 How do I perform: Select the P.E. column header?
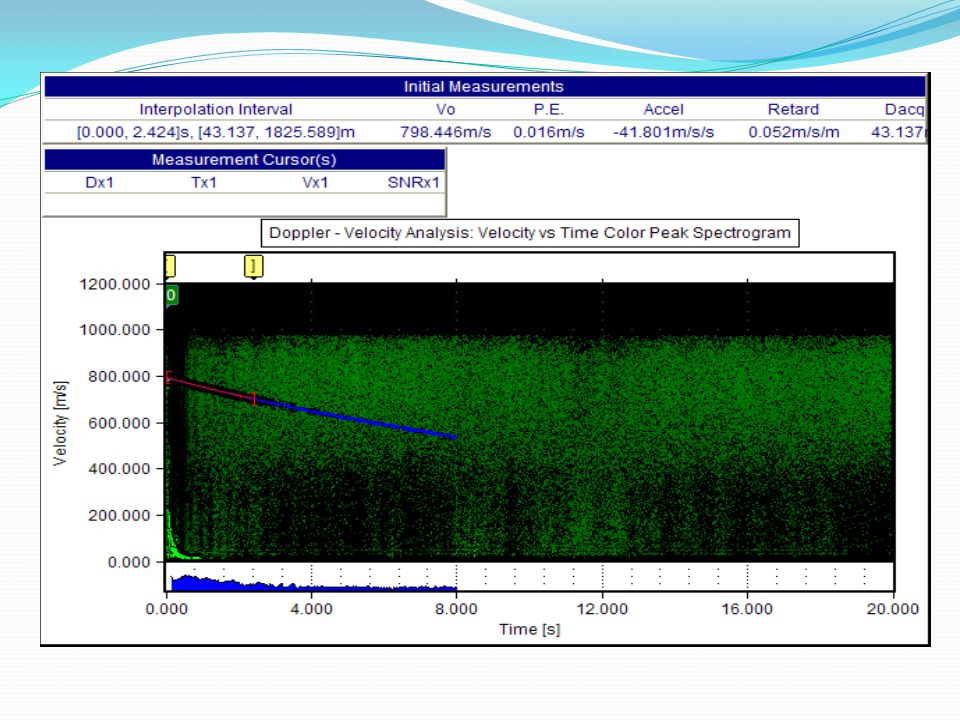[549, 110]
